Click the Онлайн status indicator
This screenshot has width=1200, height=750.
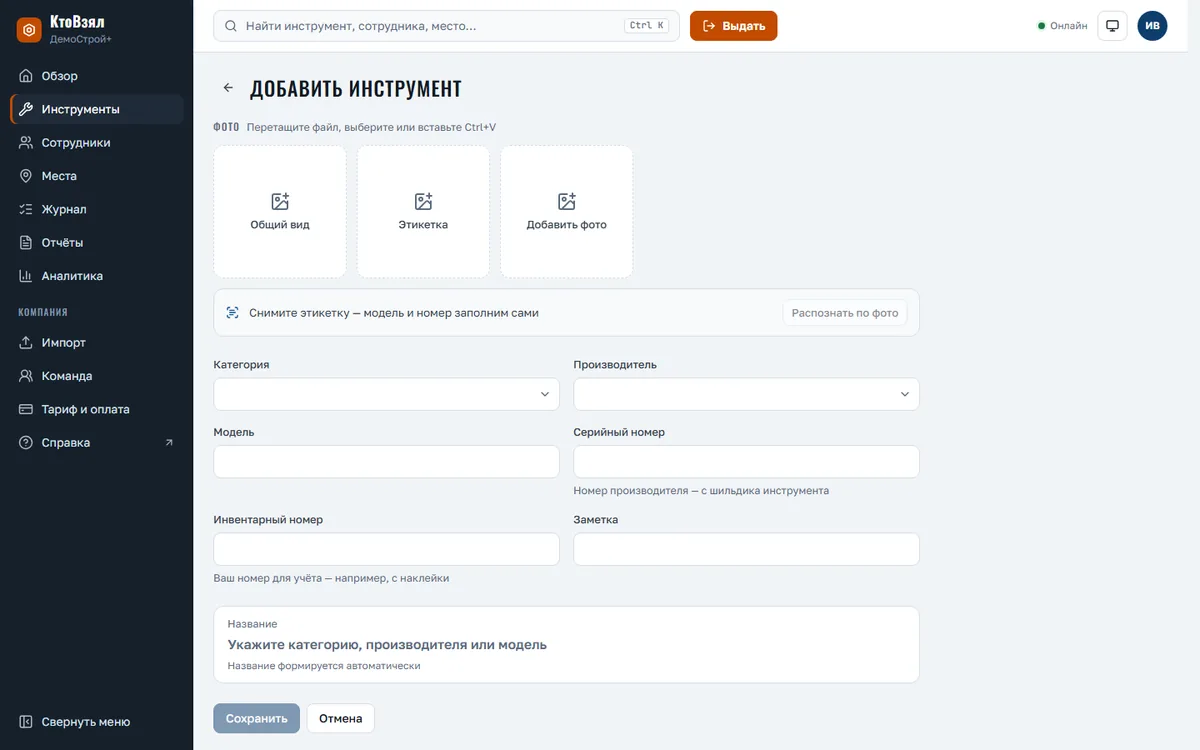1062,26
